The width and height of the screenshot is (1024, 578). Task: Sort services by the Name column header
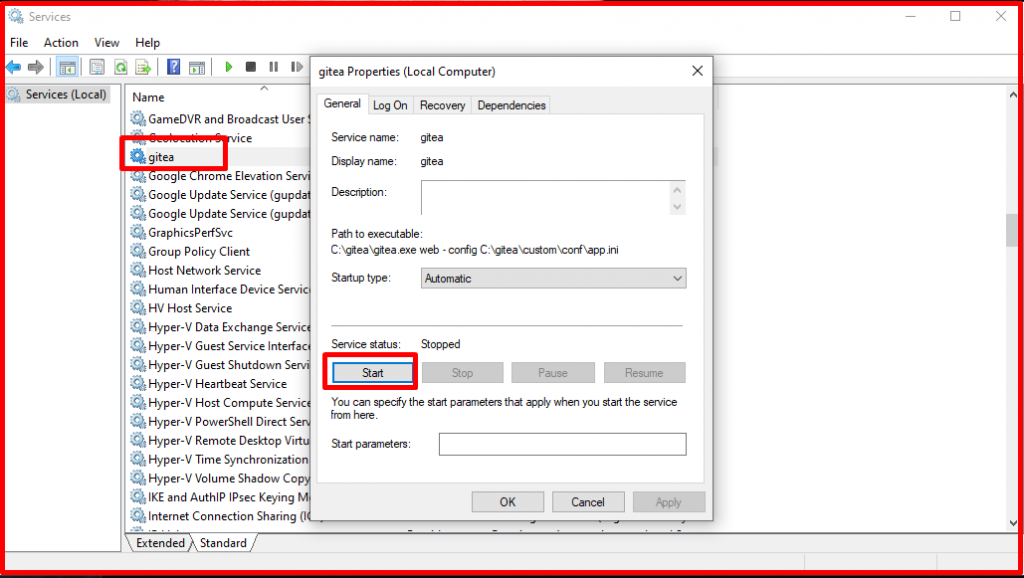pyautogui.click(x=149, y=97)
